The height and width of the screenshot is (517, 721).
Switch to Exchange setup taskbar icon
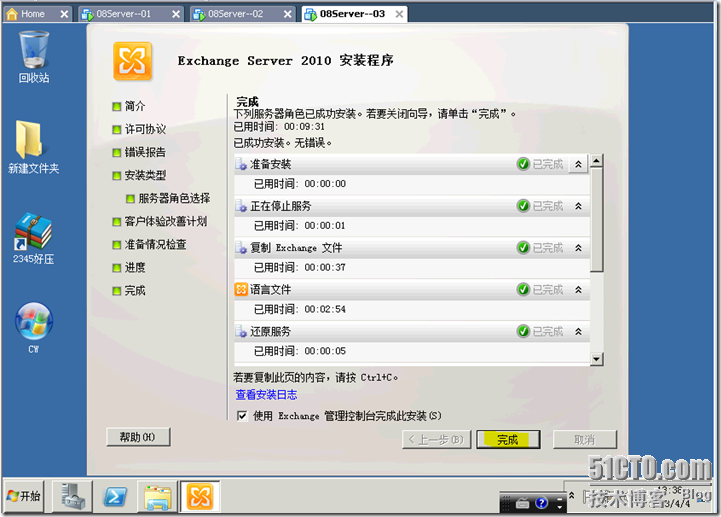pos(200,496)
